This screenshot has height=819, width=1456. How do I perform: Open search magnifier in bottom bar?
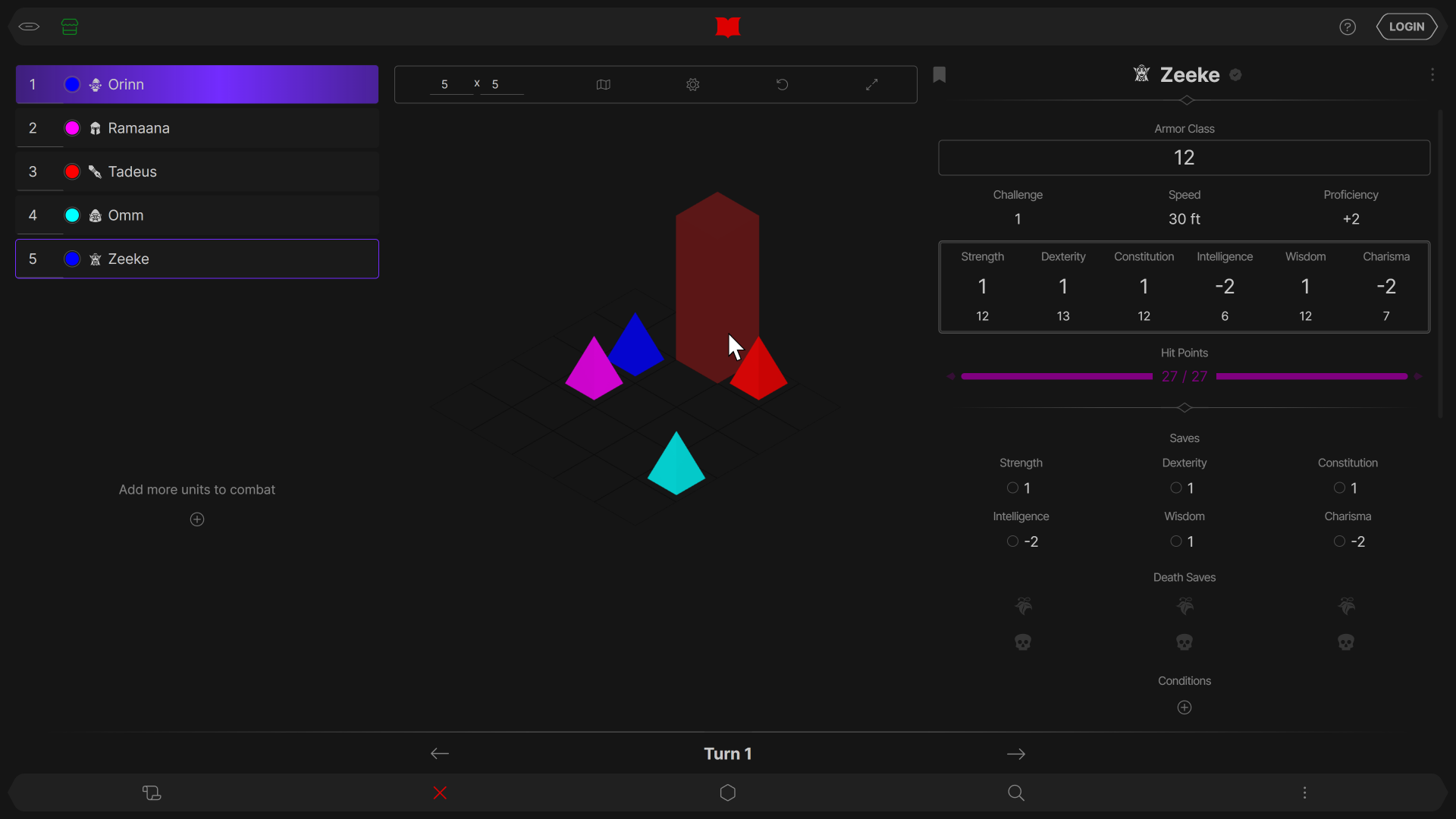point(1016,793)
